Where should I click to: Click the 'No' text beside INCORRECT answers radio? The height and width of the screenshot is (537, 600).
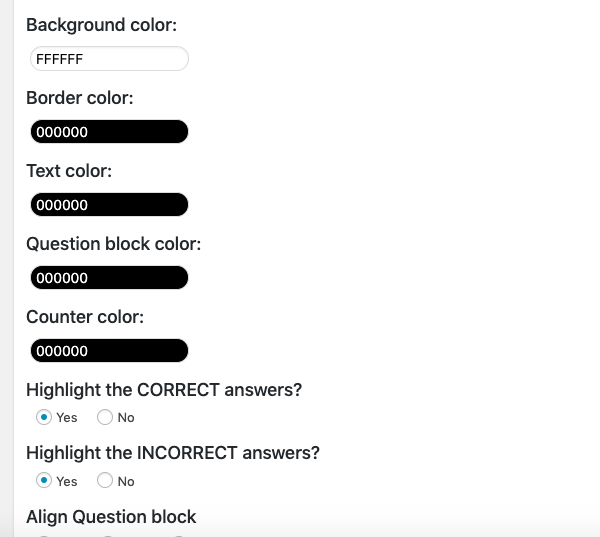(126, 482)
